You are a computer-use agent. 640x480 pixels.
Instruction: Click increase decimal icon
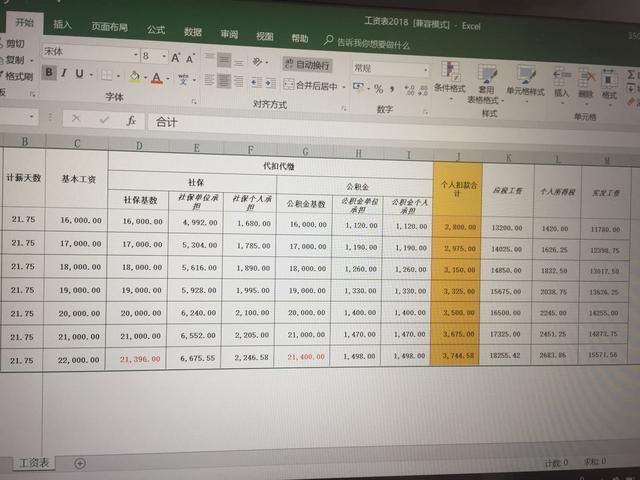(x=409, y=90)
